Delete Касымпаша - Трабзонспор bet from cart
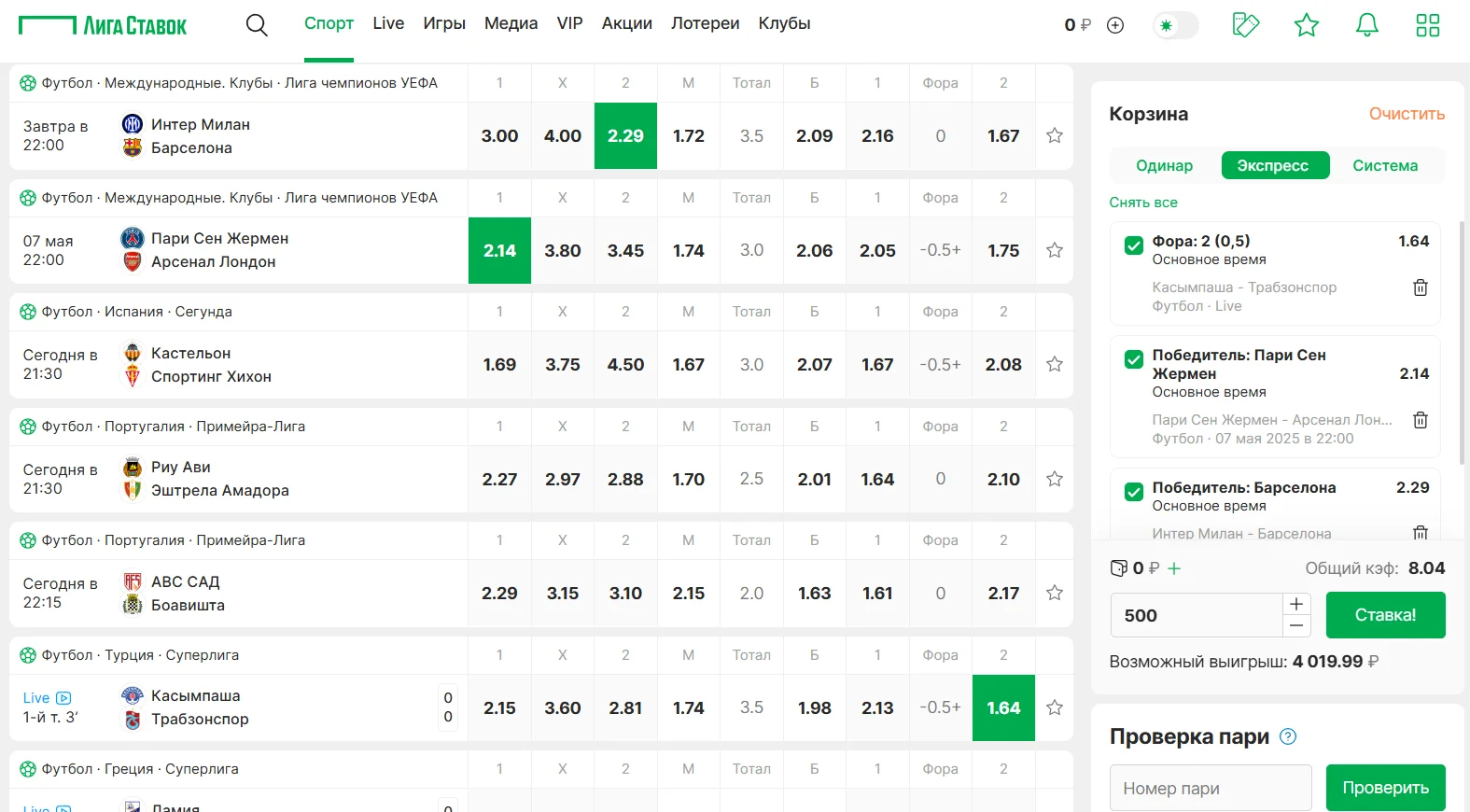 [x=1420, y=287]
